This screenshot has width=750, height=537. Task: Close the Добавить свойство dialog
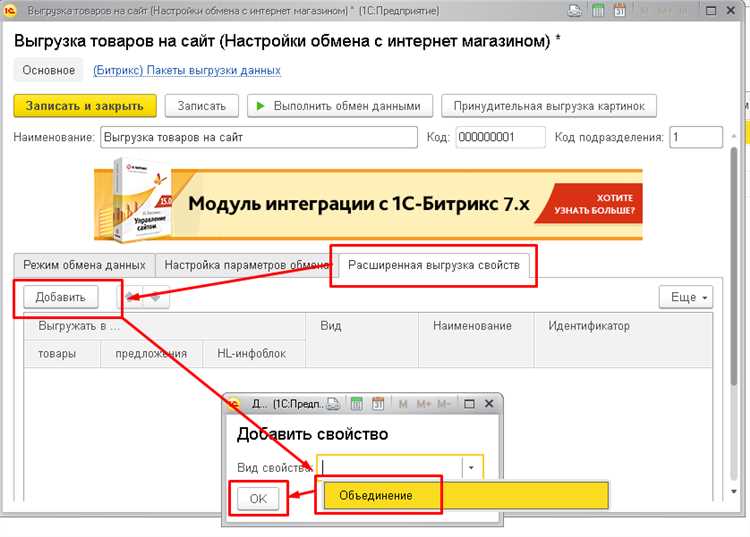click(x=489, y=404)
